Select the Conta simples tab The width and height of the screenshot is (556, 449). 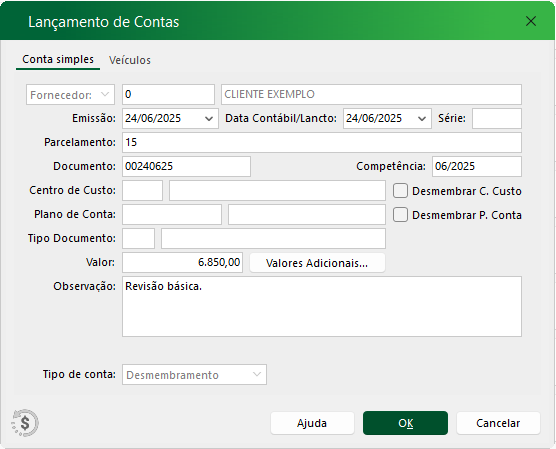[x=58, y=59]
